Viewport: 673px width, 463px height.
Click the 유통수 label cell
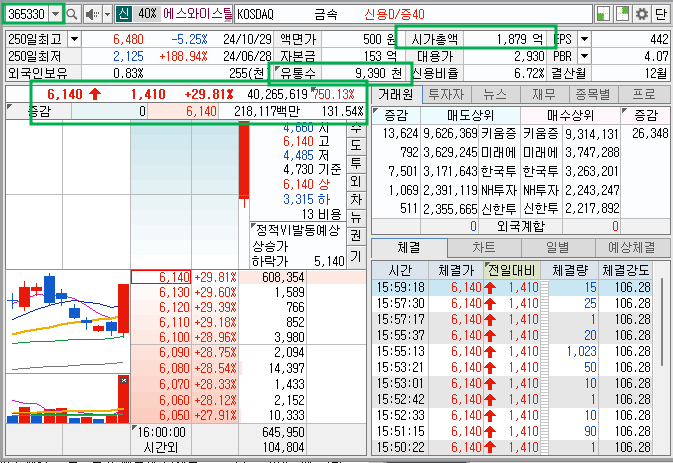tap(298, 73)
